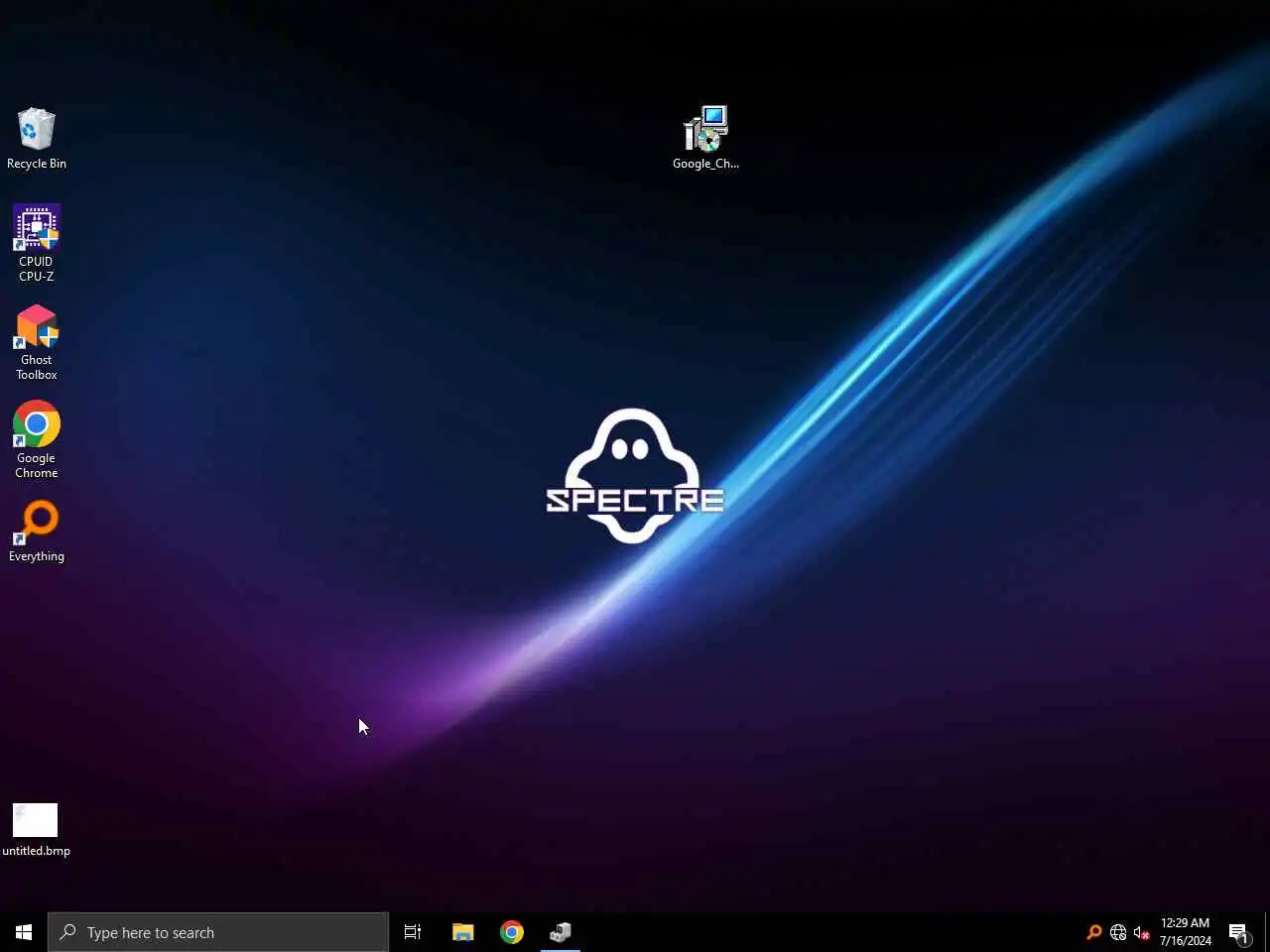Open the Action Center notifications icon
Screen dimensions: 1270x952
tap(1238, 932)
